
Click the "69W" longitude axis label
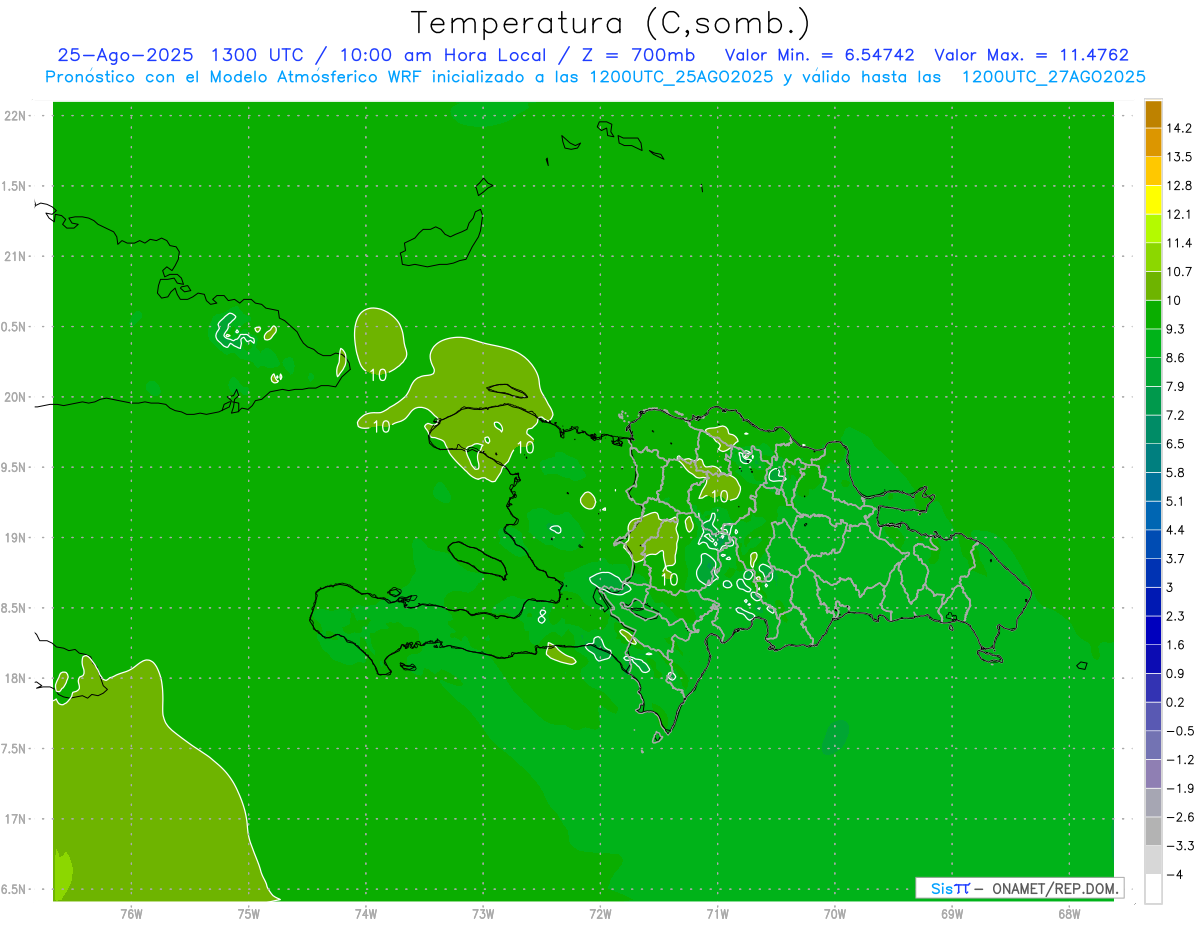[951, 914]
